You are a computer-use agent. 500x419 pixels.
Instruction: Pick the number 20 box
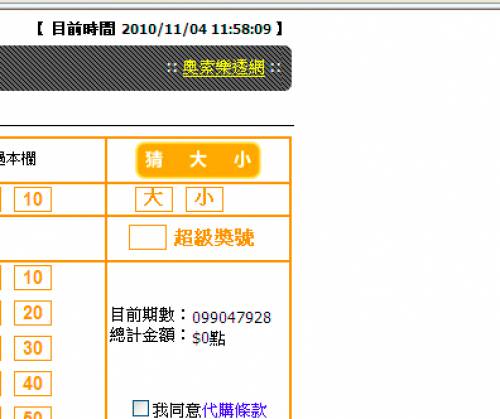[x=33, y=313]
